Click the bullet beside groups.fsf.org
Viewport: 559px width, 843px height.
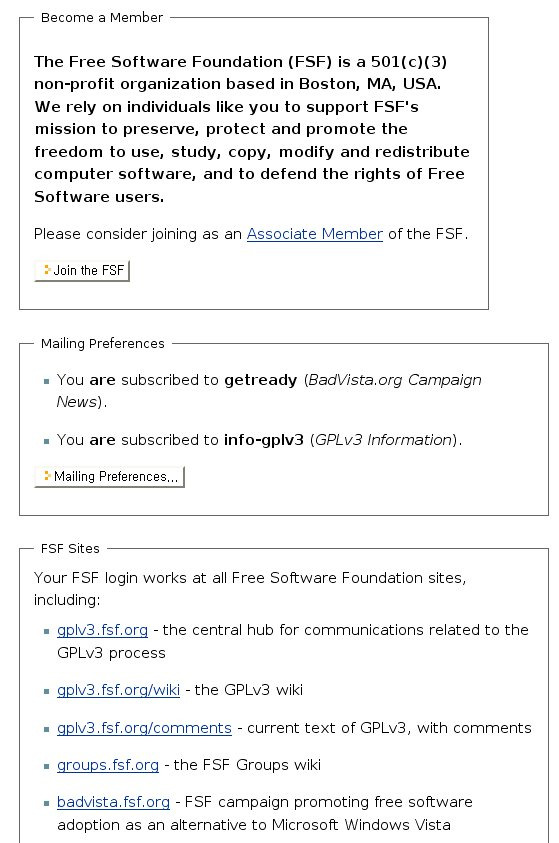46,766
